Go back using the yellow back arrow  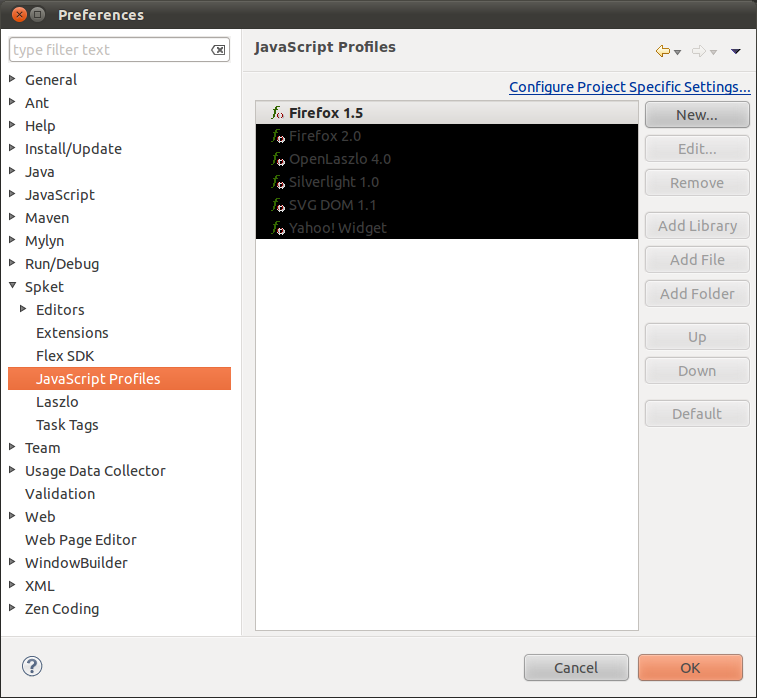click(x=662, y=51)
